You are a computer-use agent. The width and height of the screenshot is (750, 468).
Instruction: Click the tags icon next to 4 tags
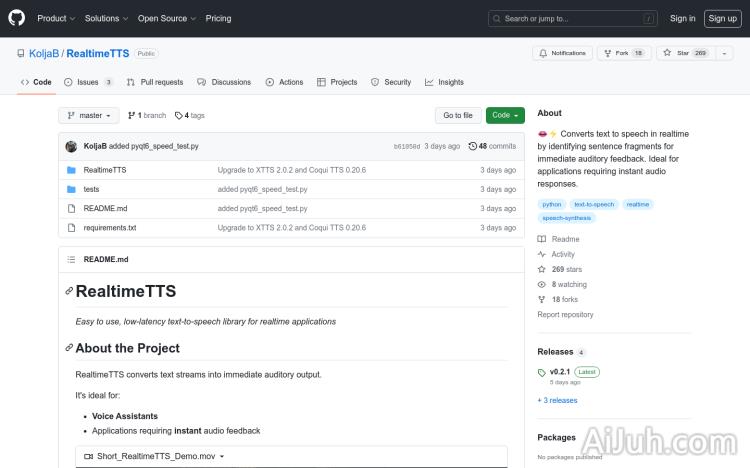pyautogui.click(x=178, y=115)
